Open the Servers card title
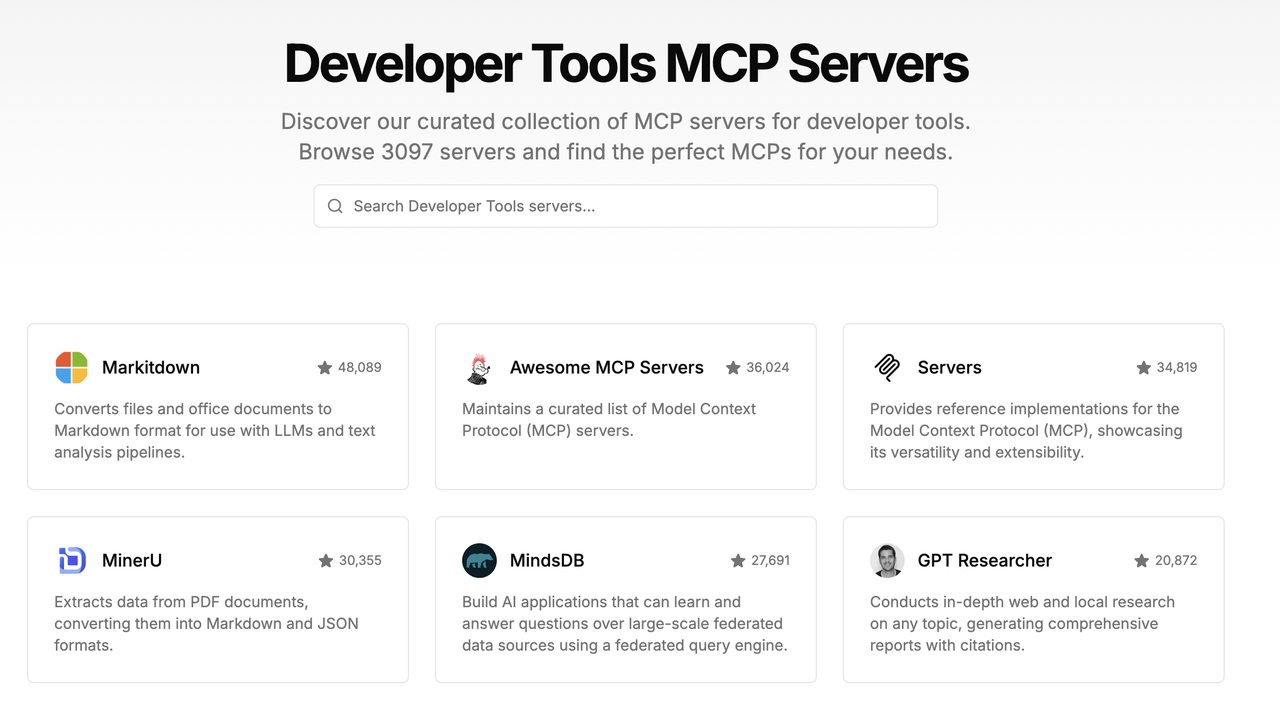The height and width of the screenshot is (707, 1280). point(950,367)
